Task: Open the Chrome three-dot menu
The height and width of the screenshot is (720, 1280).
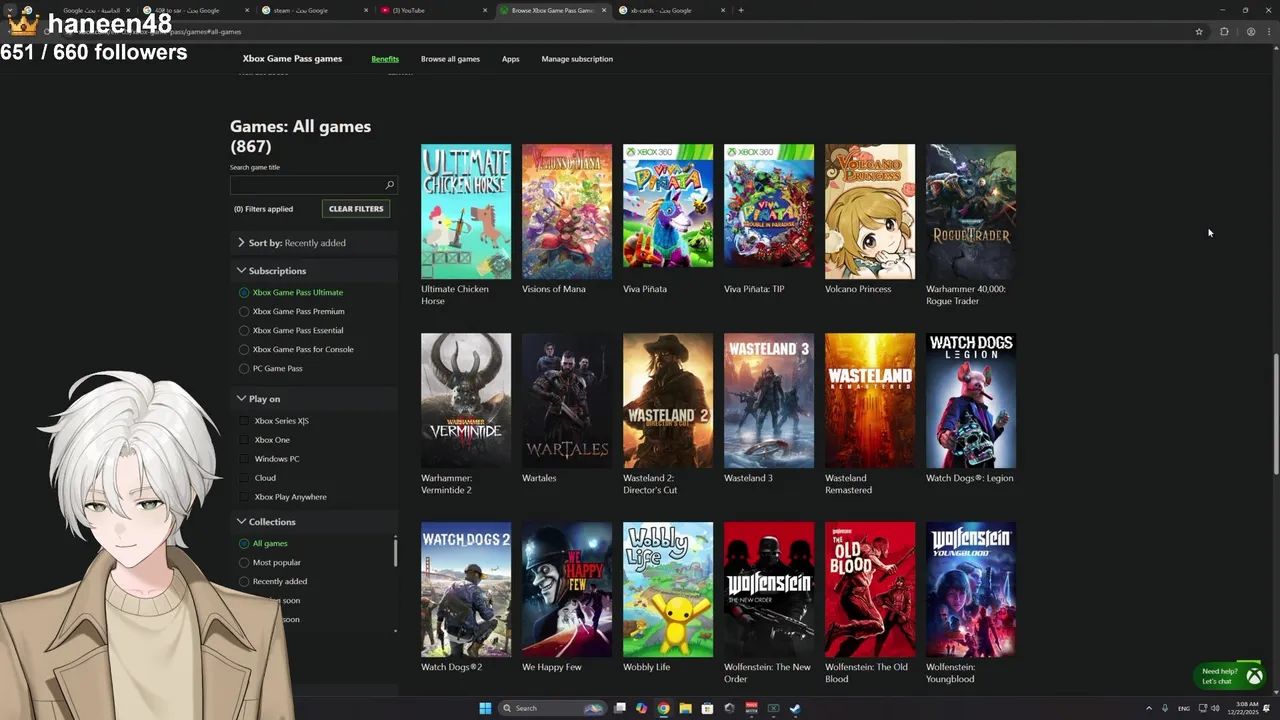Action: (x=1268, y=32)
